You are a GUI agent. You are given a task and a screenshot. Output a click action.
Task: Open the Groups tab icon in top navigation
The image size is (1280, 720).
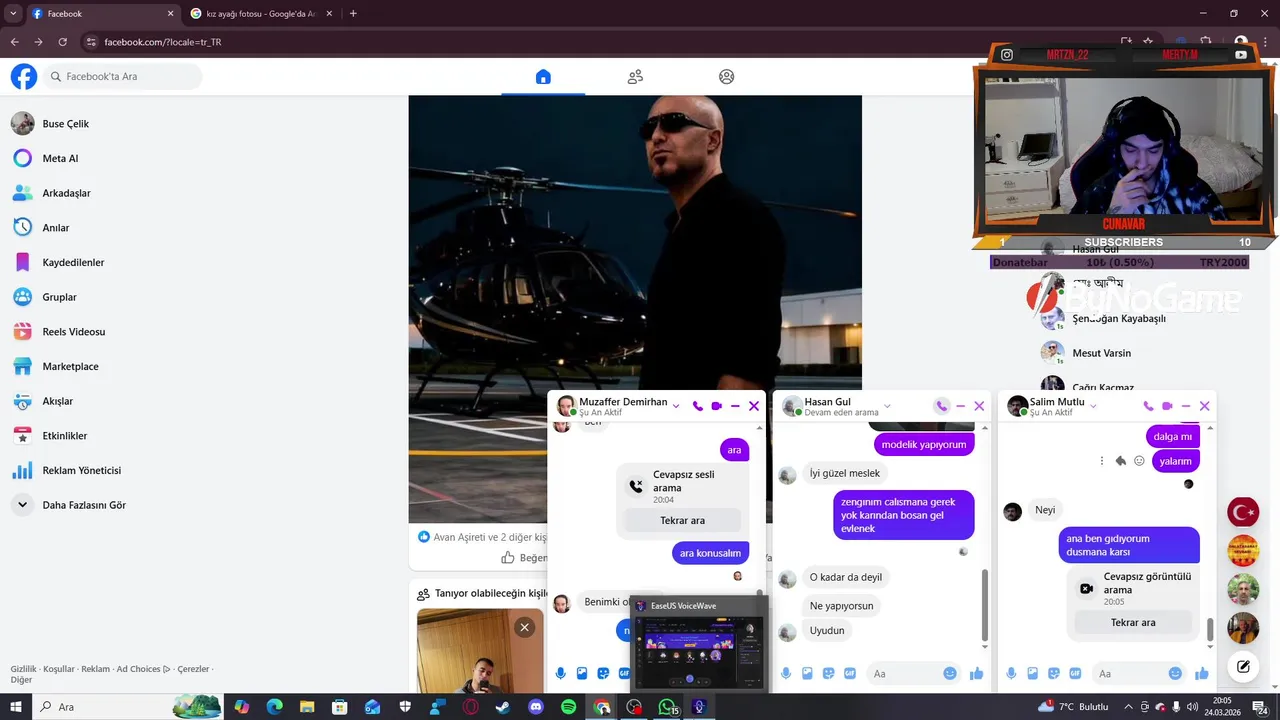pos(727,77)
